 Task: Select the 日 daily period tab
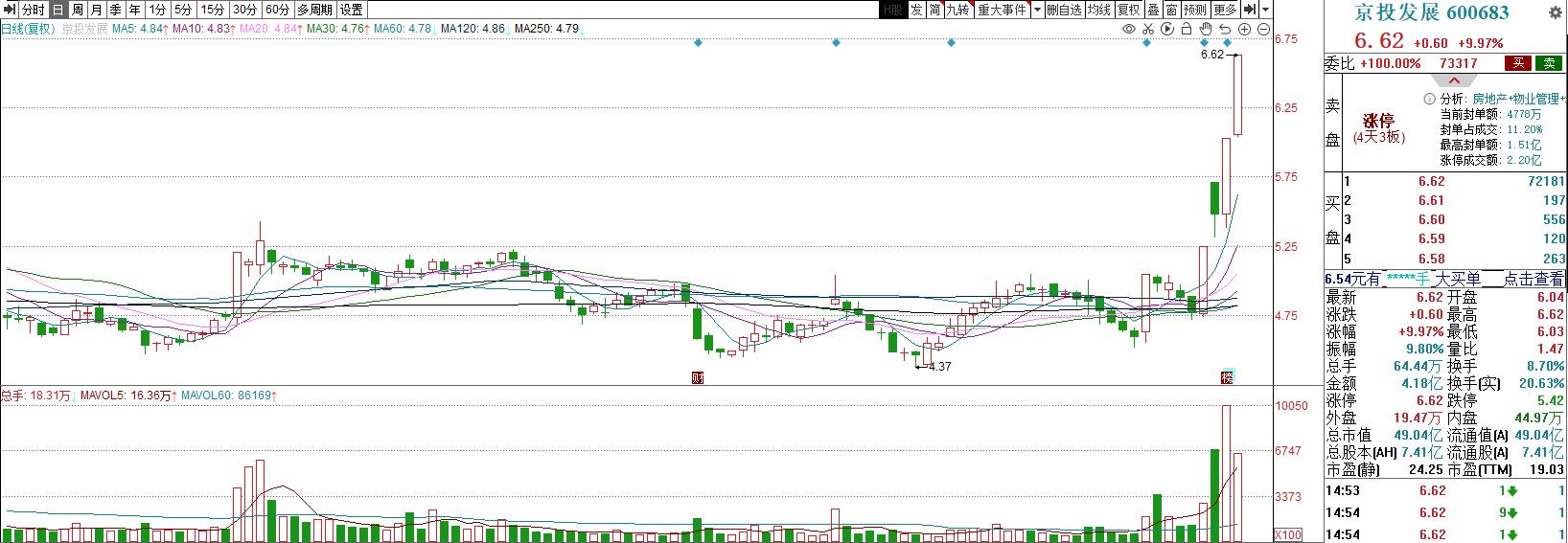click(58, 10)
